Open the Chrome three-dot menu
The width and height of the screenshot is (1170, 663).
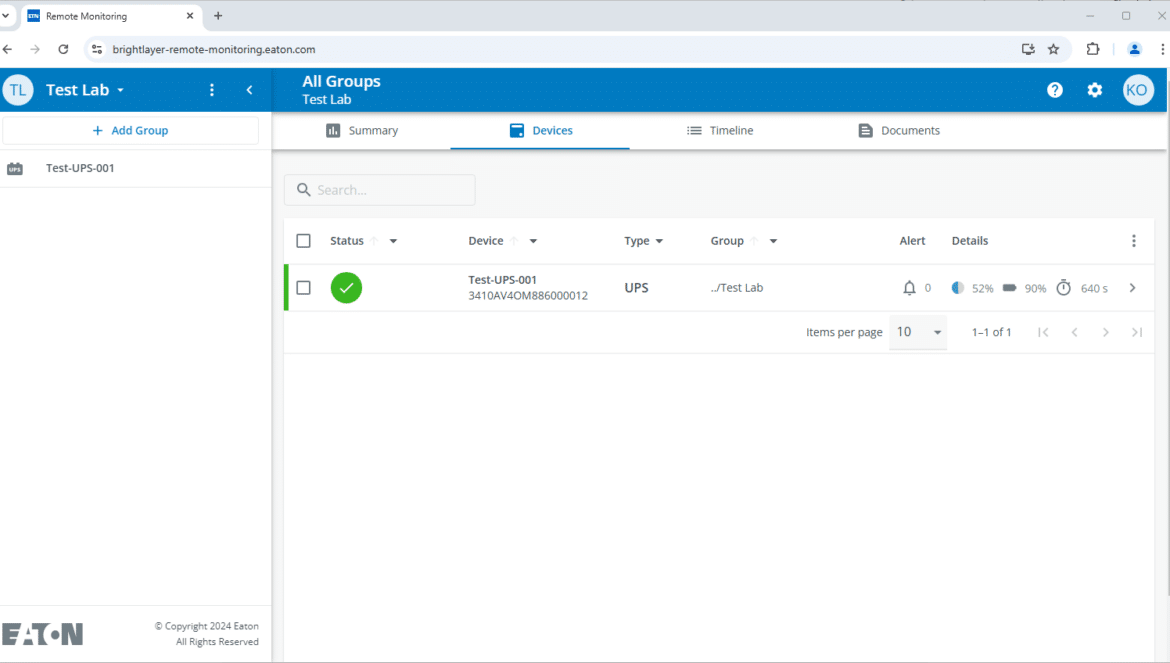[x=1163, y=49]
